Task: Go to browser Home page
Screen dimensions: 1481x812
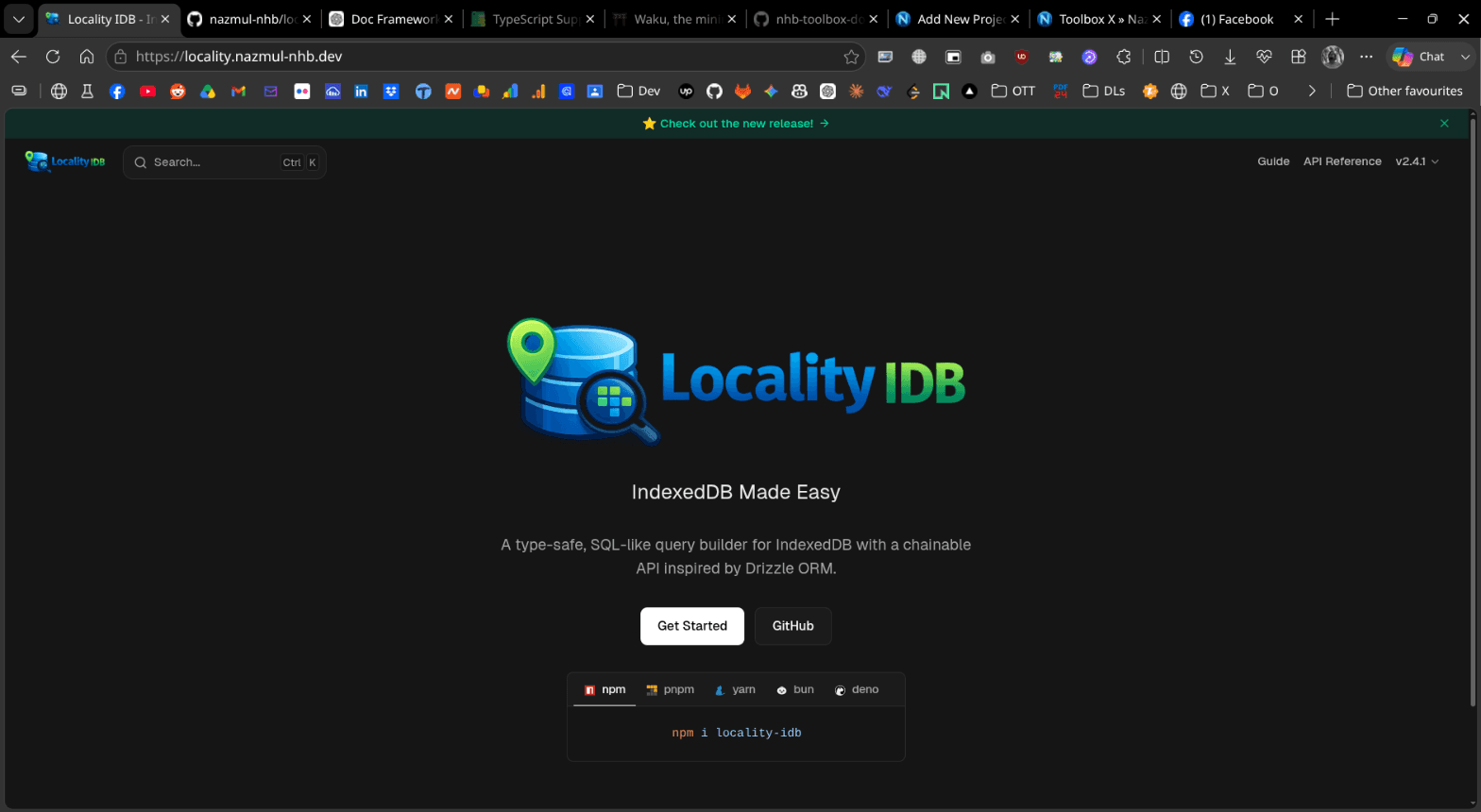Action: (87, 57)
